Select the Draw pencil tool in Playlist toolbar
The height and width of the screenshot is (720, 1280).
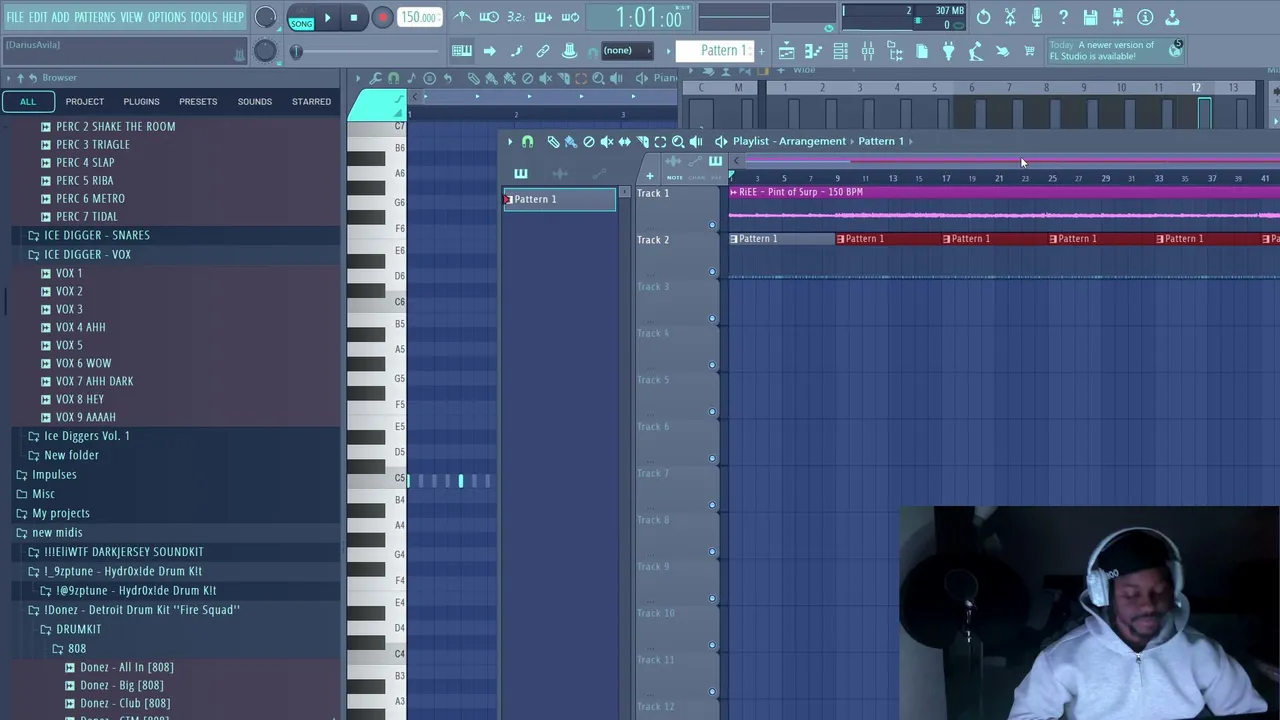(x=553, y=142)
